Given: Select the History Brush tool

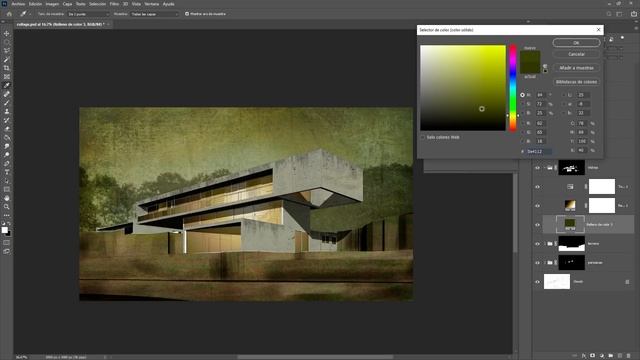Looking at the screenshot, I should click(7, 120).
